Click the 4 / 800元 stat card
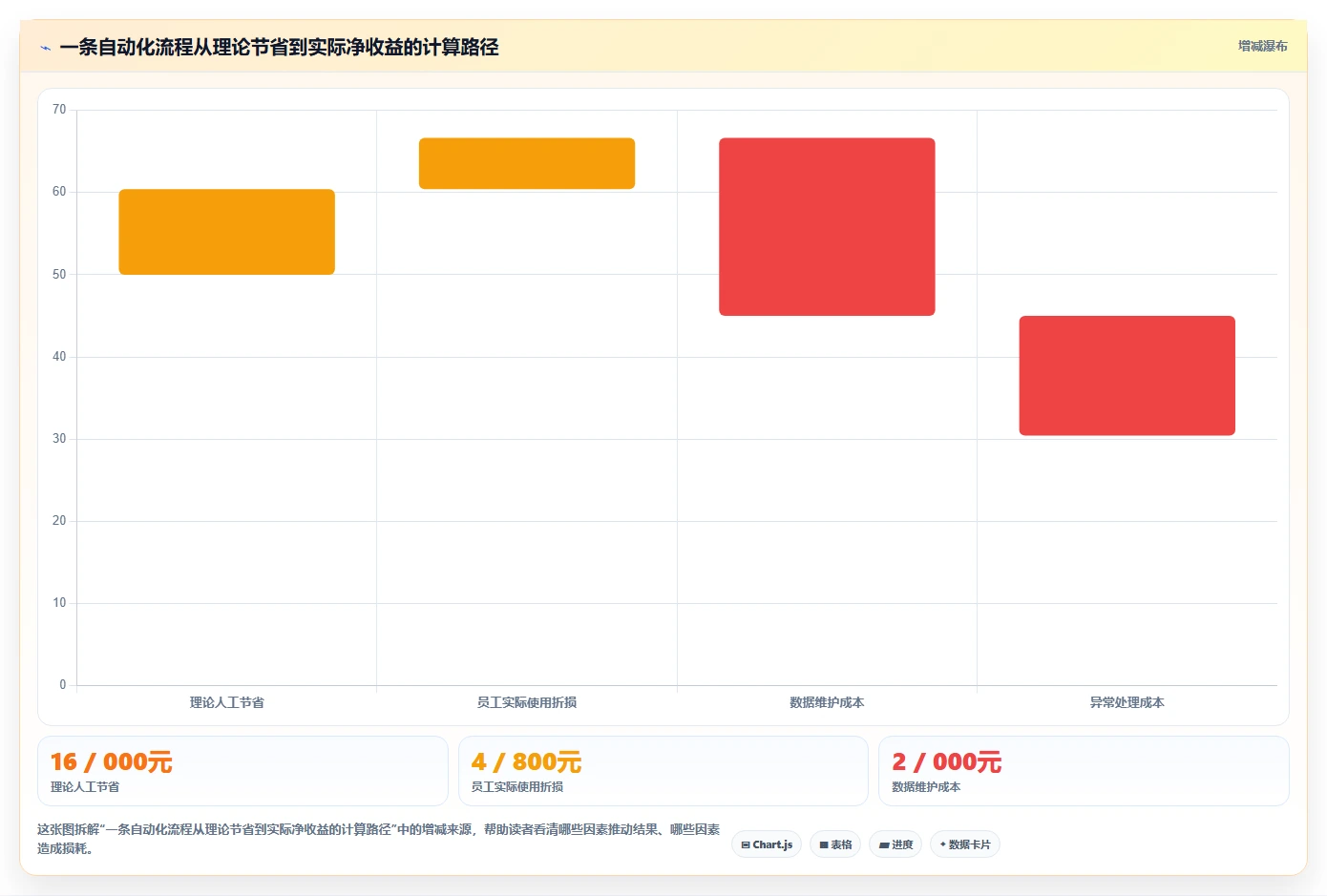Screen dimensions: 1327x896 663,771
